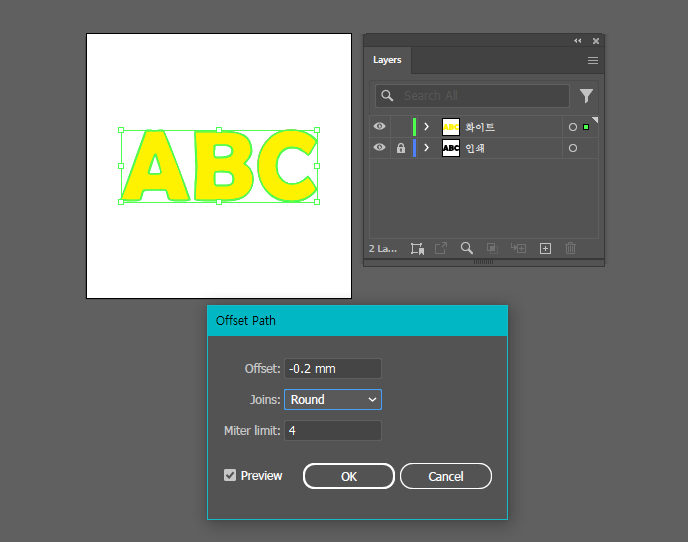688x542 pixels.
Task: Switch to the Layers tab
Action: coord(387,60)
